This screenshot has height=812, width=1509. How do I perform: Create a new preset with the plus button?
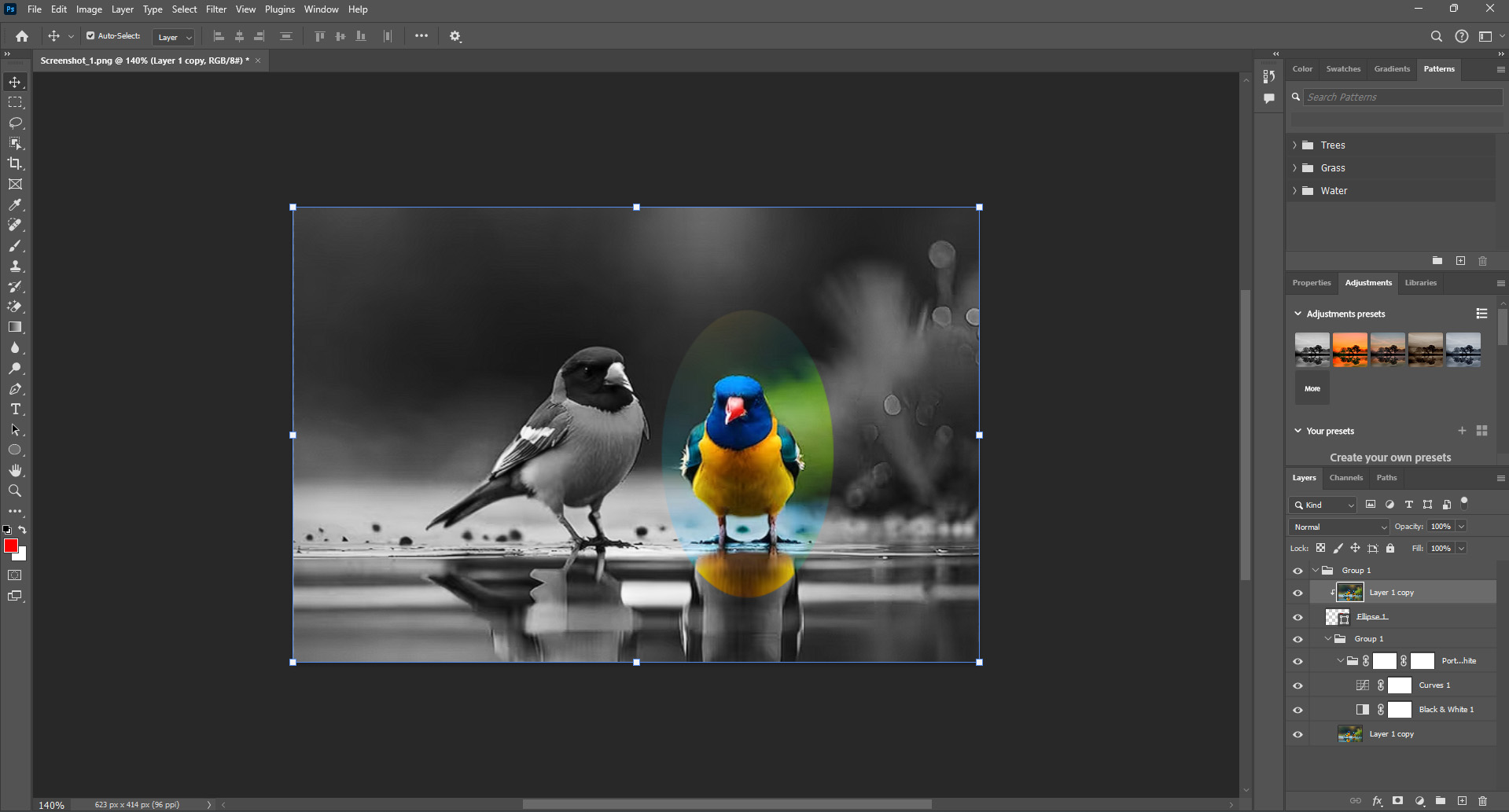(1463, 431)
